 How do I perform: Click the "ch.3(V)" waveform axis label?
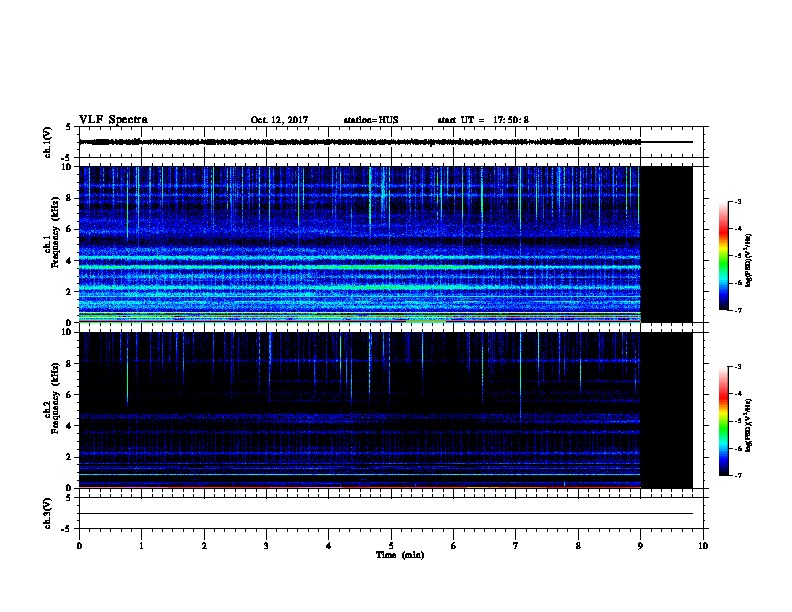coord(48,513)
